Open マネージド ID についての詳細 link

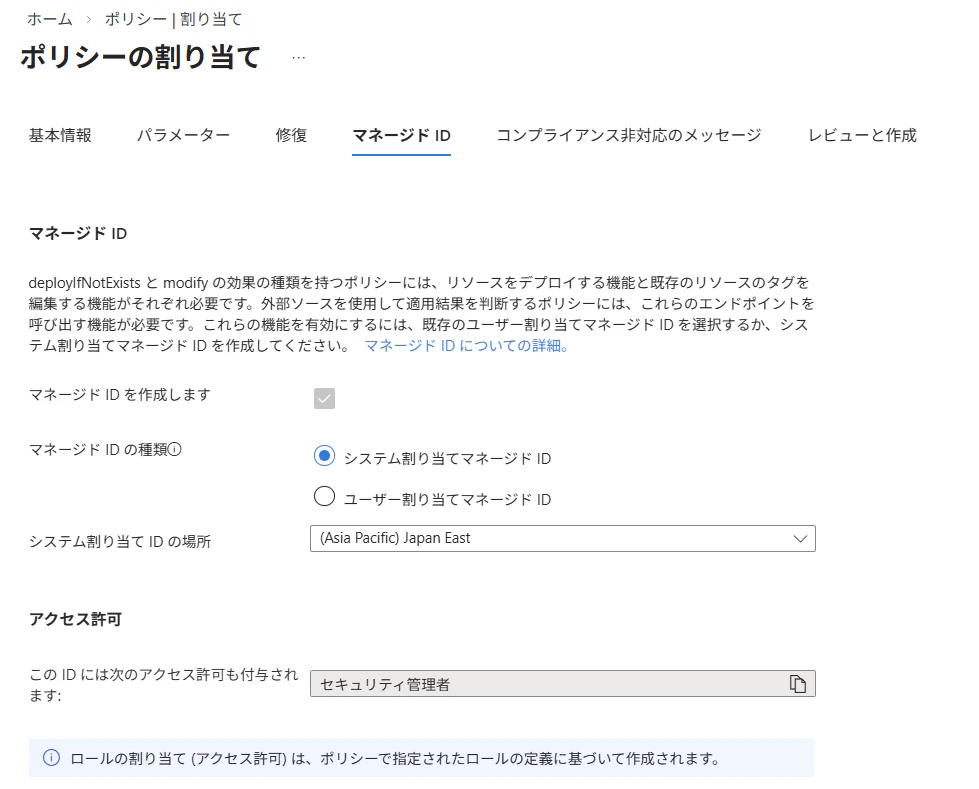pos(466,345)
